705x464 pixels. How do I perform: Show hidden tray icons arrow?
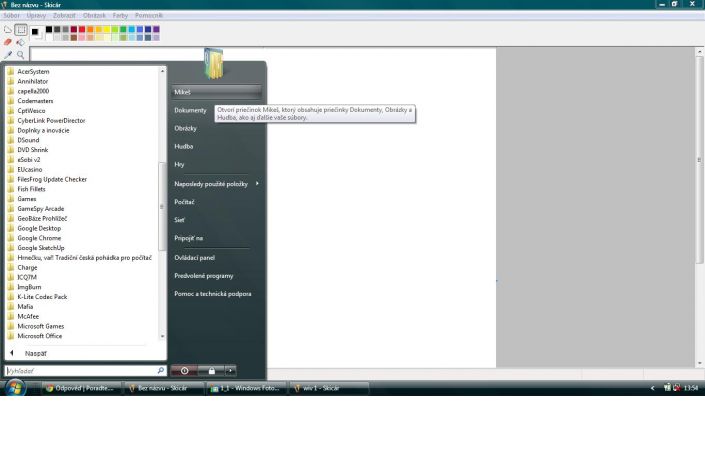point(652,388)
